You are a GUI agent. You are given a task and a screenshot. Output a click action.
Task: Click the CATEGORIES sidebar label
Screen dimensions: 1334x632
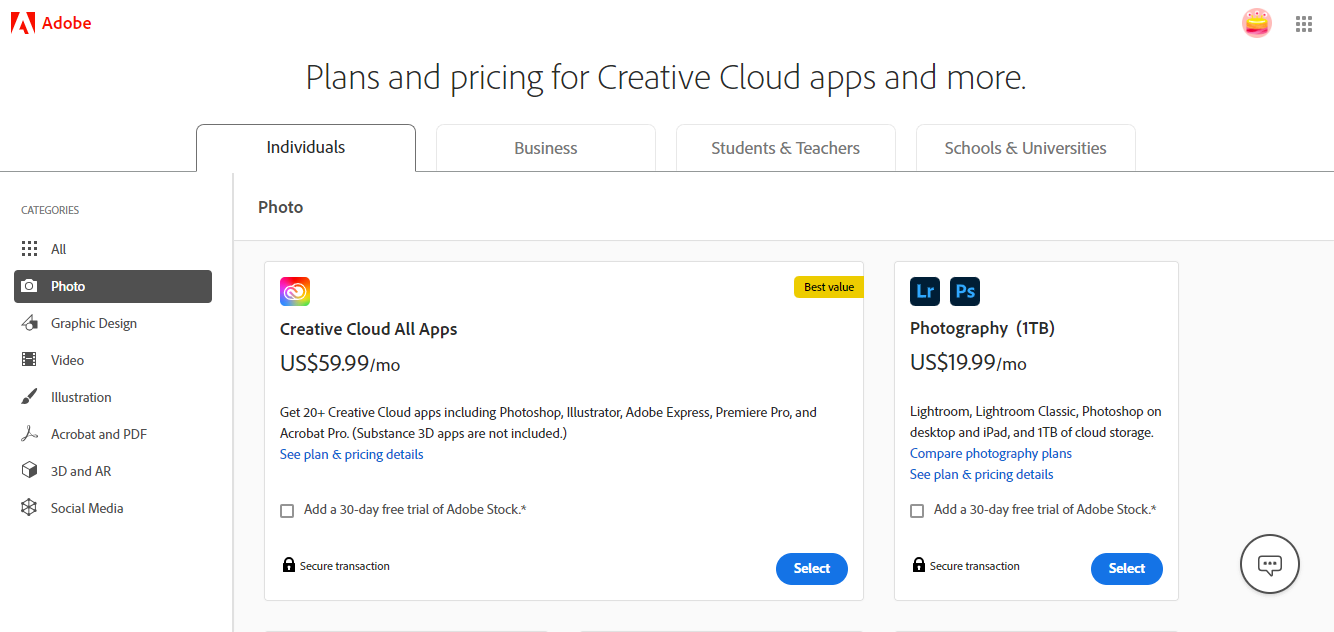click(50, 210)
